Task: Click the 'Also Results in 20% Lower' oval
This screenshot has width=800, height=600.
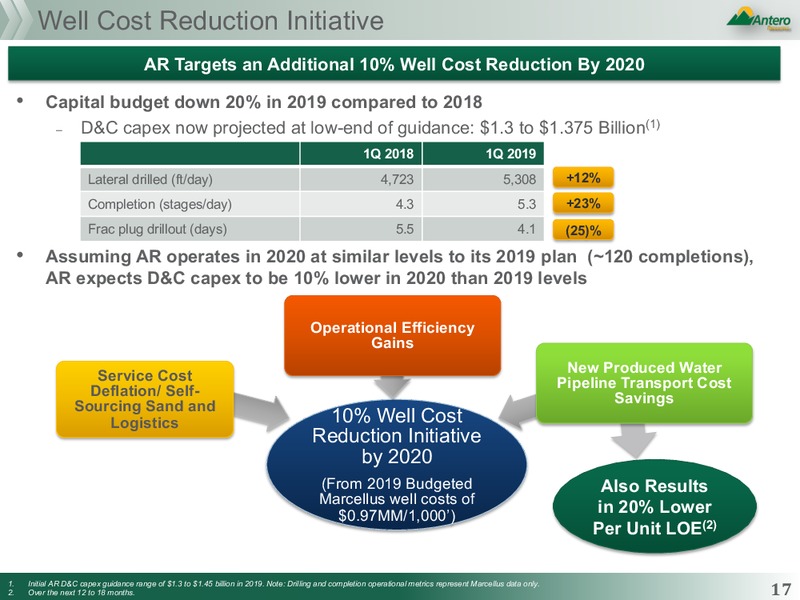Action: [655, 506]
